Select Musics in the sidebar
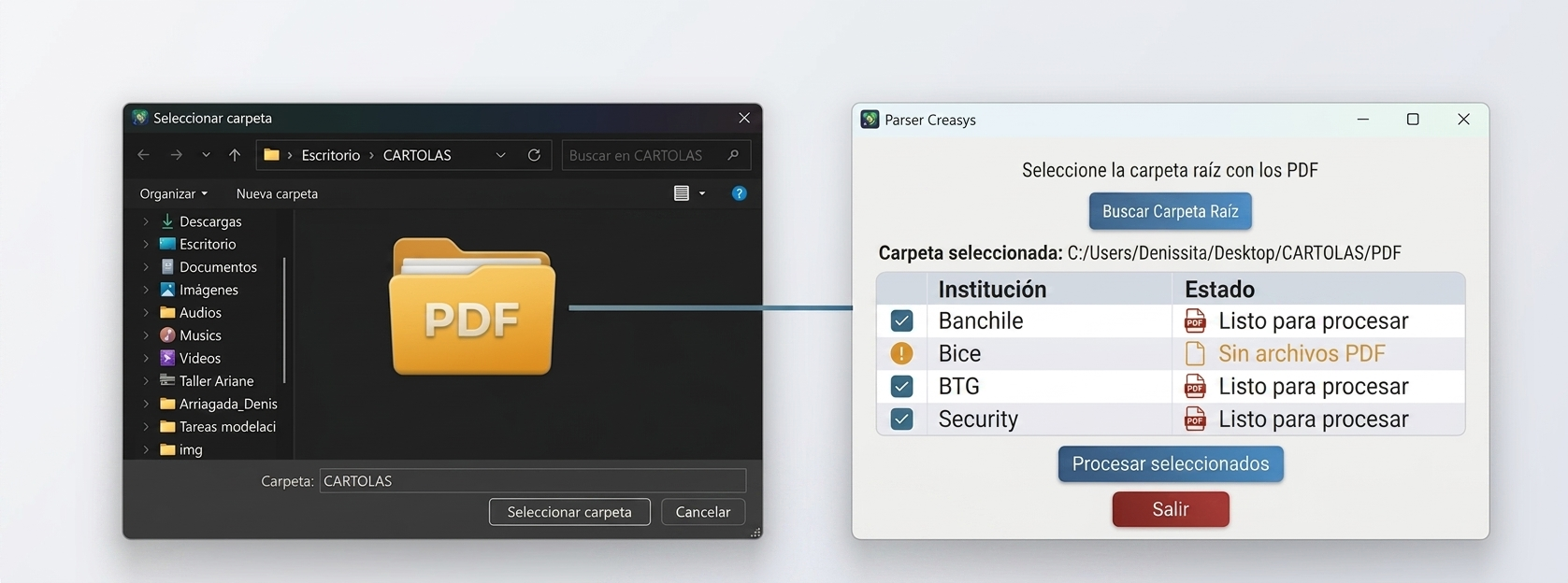The image size is (1568, 583). [200, 335]
